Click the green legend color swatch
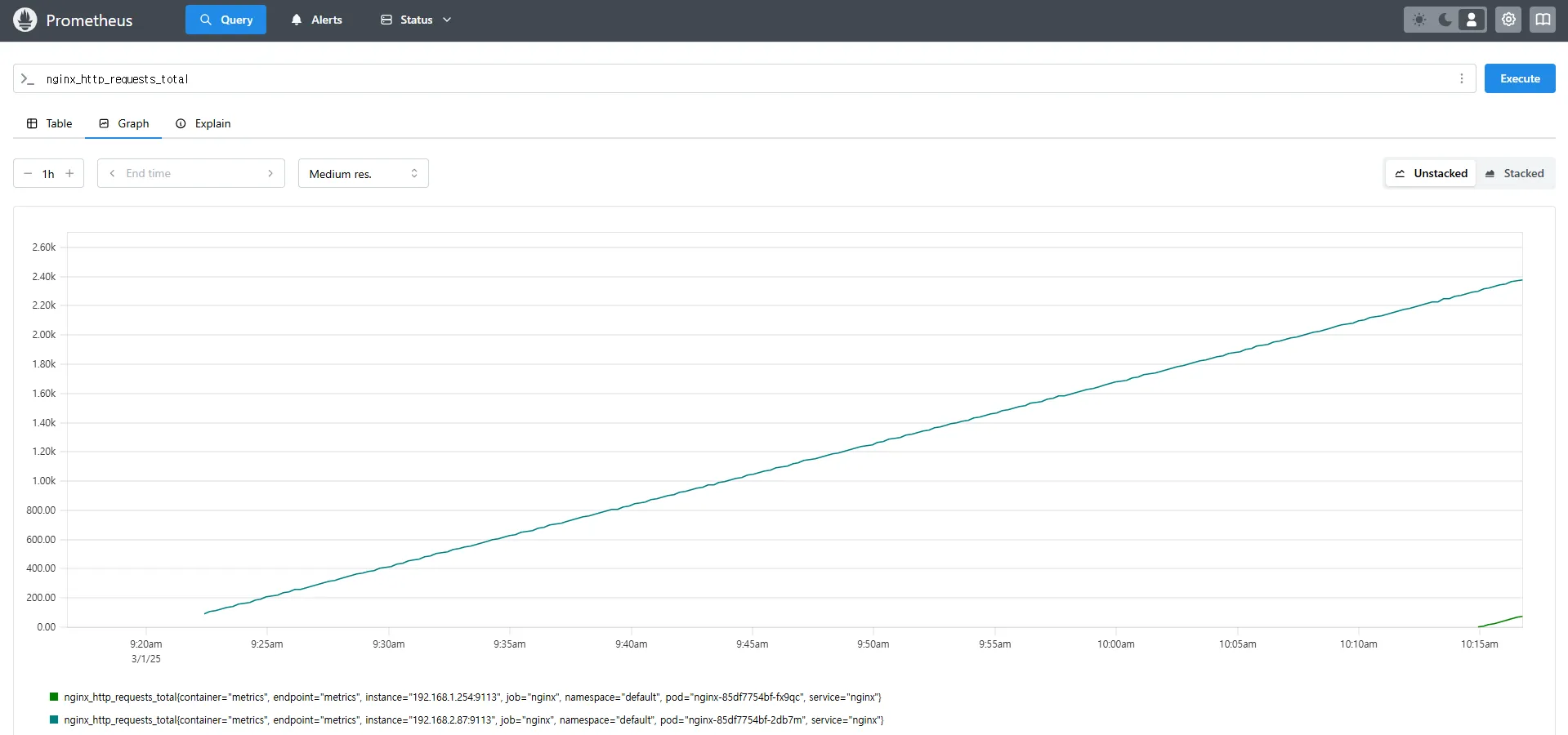Viewport: 1568px width, 735px height. 54,697
